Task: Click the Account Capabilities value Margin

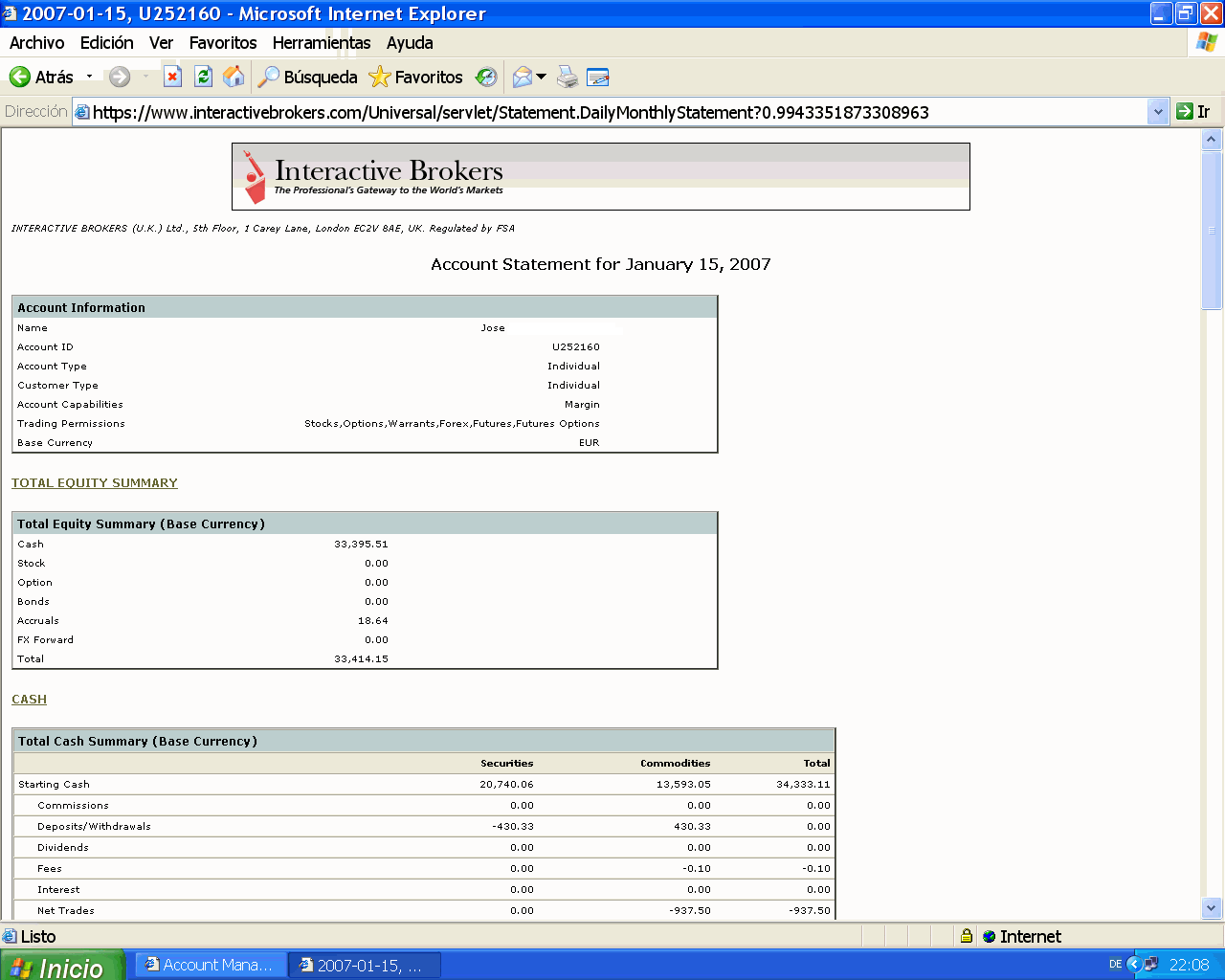Action: 582,405
